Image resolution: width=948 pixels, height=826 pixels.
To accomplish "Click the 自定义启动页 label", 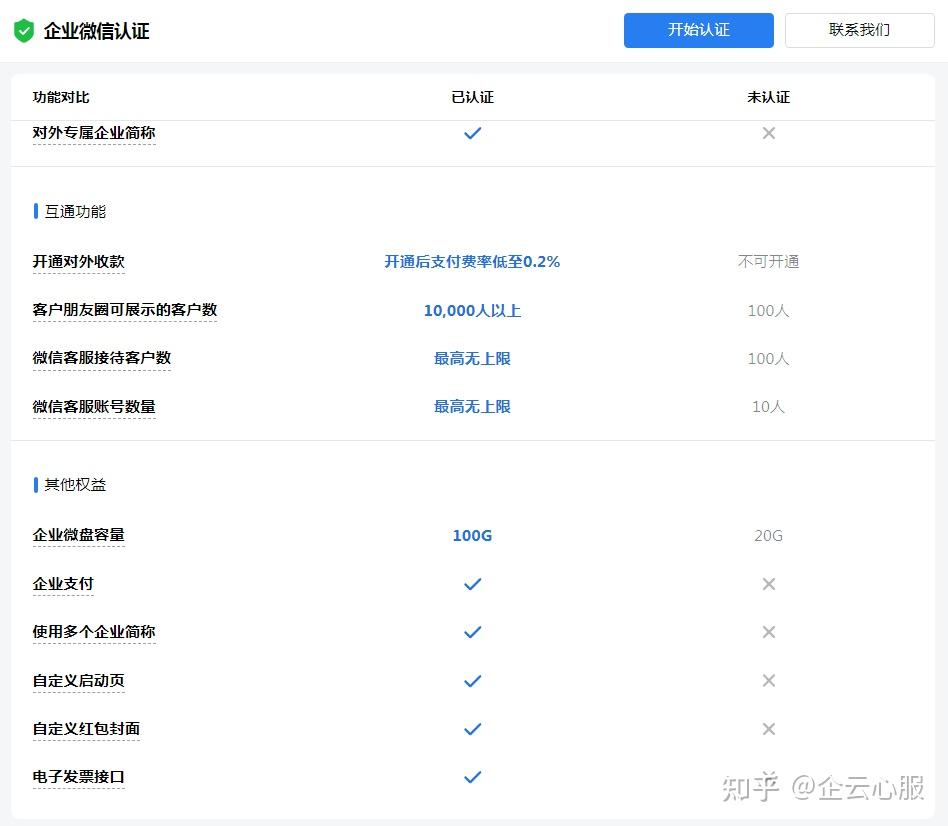I will click(x=79, y=681).
